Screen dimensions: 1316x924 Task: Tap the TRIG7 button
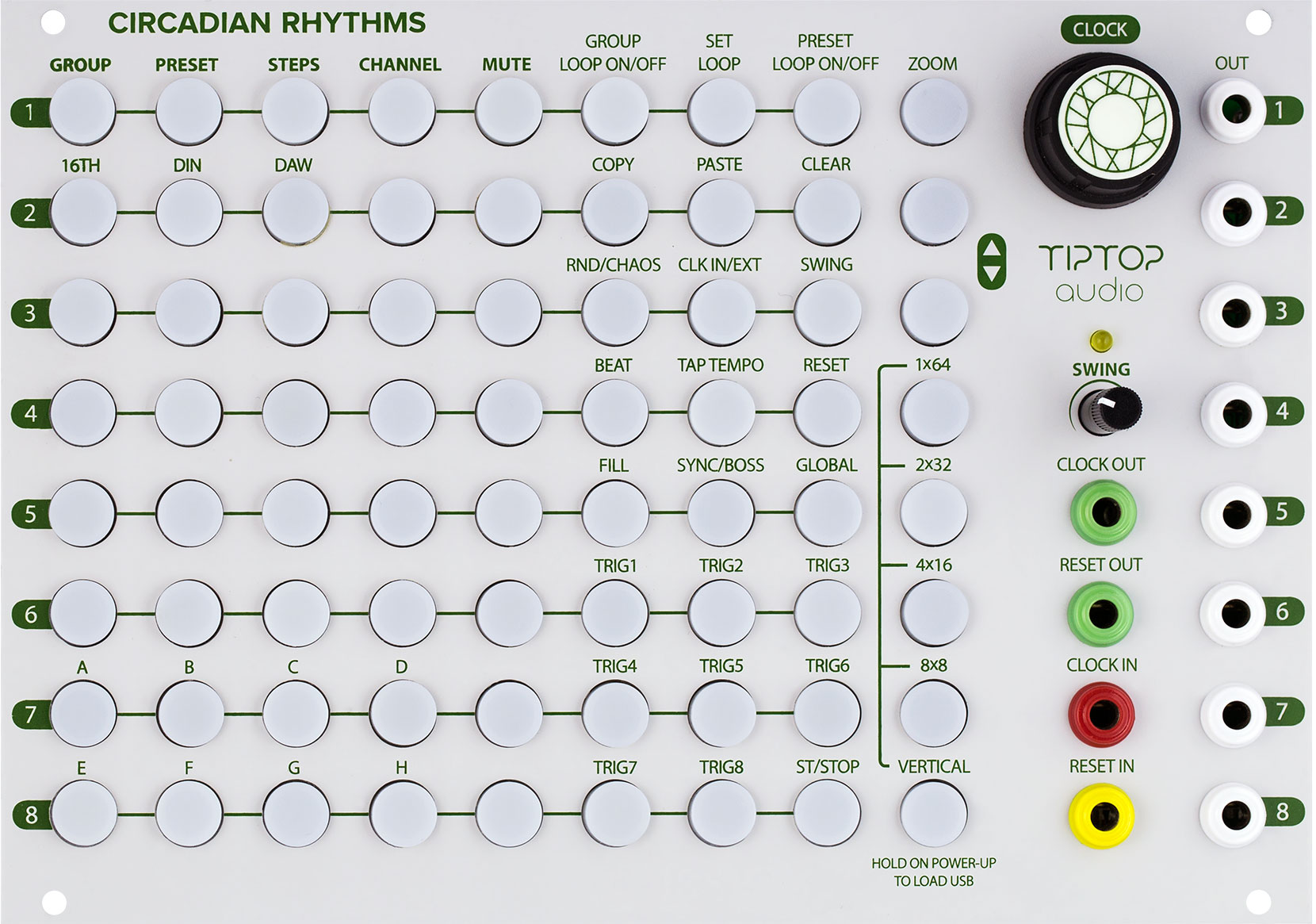pyautogui.click(x=614, y=814)
